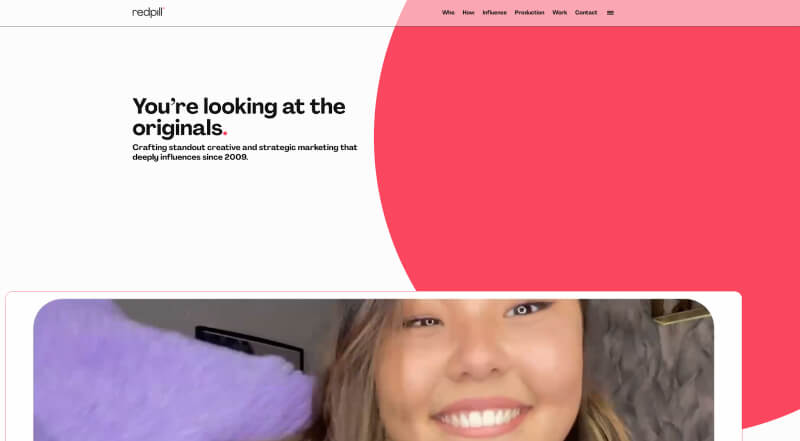Click the "Crafting standout creative" subtitle text
This screenshot has width=800, height=441.
[x=186, y=147]
